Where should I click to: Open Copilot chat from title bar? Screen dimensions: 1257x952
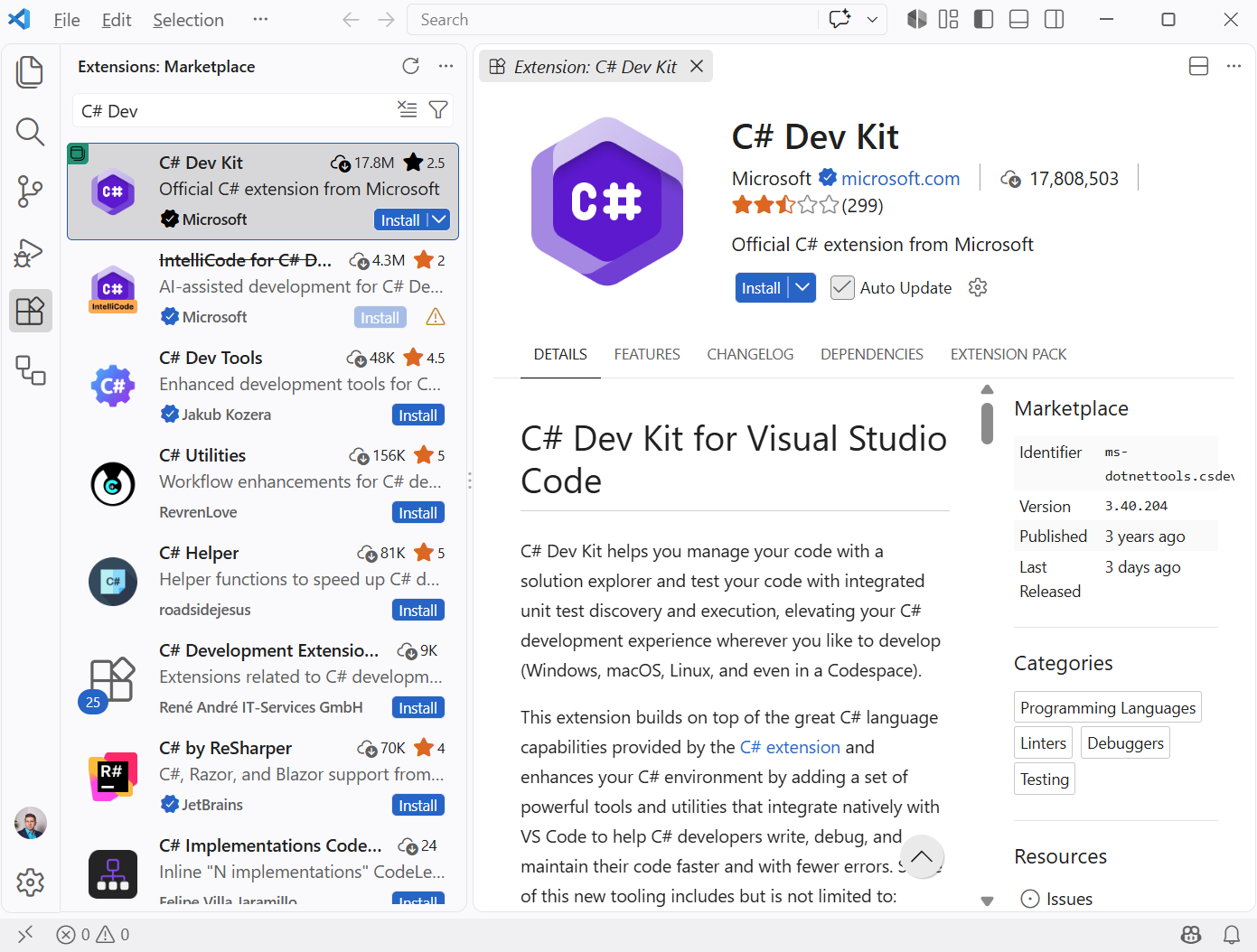coord(840,20)
